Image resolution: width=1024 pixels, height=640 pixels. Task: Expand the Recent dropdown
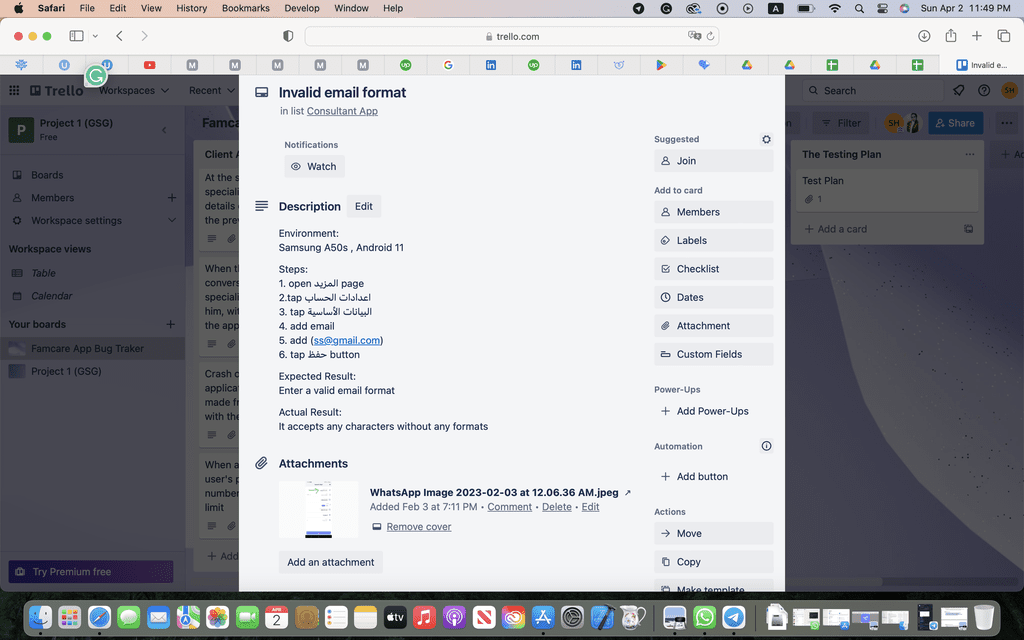[x=212, y=91]
